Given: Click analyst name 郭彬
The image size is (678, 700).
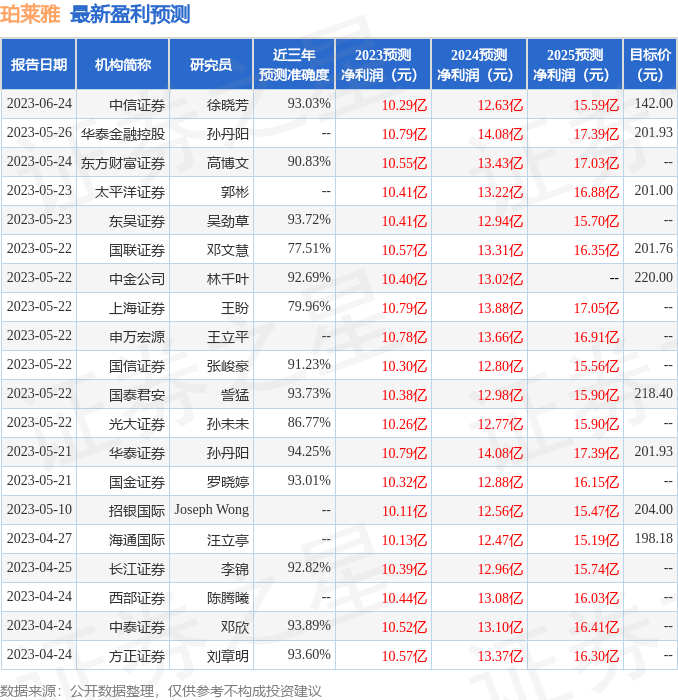Looking at the screenshot, I should (x=235, y=192).
